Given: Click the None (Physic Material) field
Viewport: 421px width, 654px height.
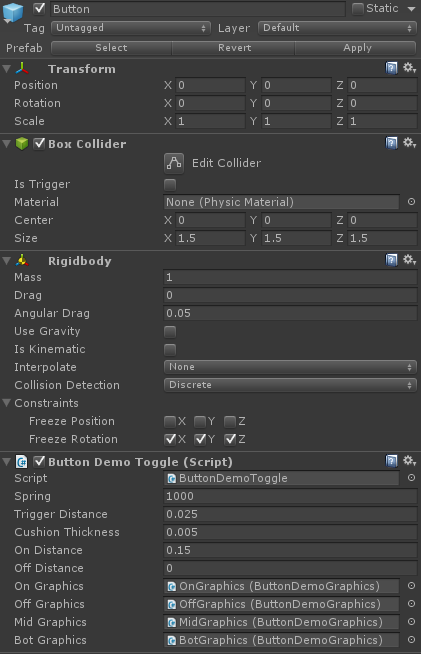Looking at the screenshot, I should click(x=281, y=202).
